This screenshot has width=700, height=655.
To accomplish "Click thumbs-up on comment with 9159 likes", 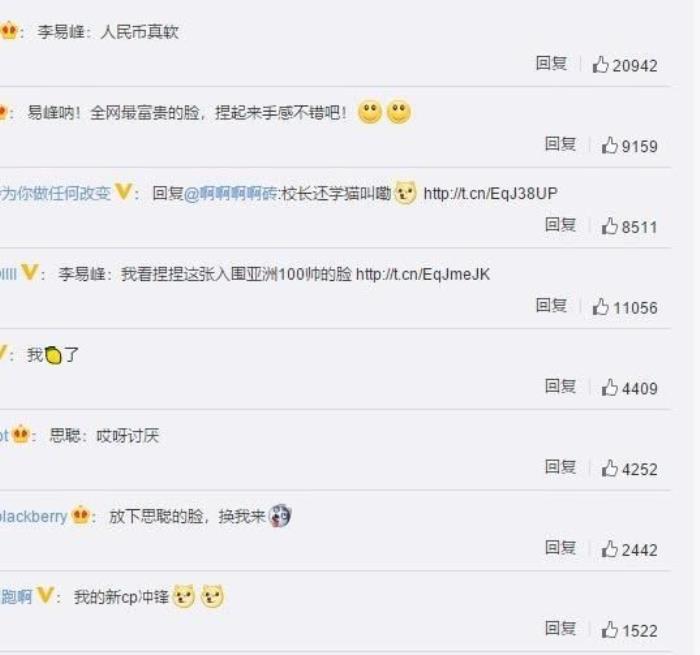I will click(609, 146).
